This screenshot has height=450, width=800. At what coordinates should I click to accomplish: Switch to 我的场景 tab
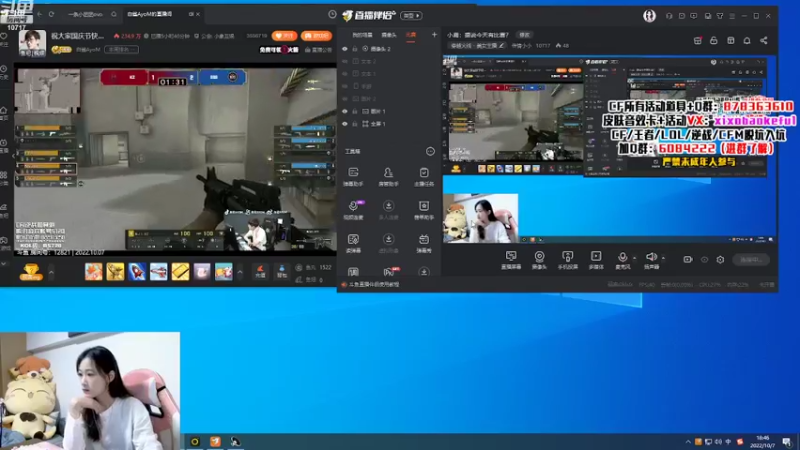click(362, 35)
